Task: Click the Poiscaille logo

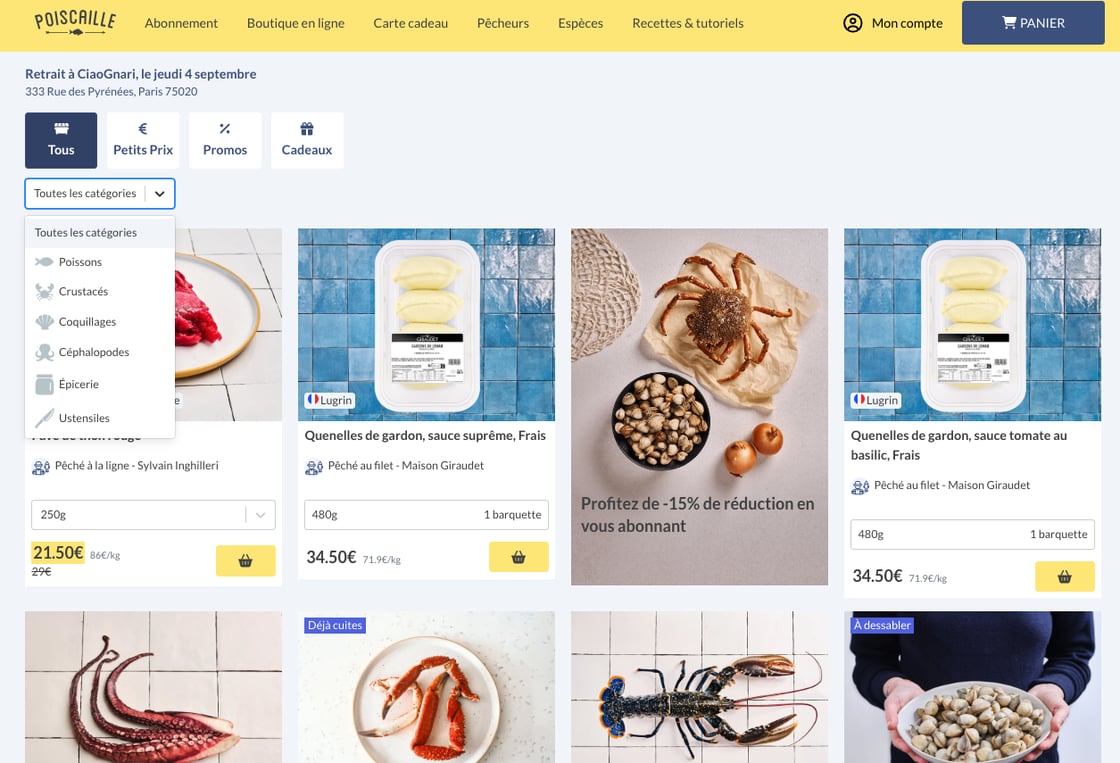Action: coord(75,22)
